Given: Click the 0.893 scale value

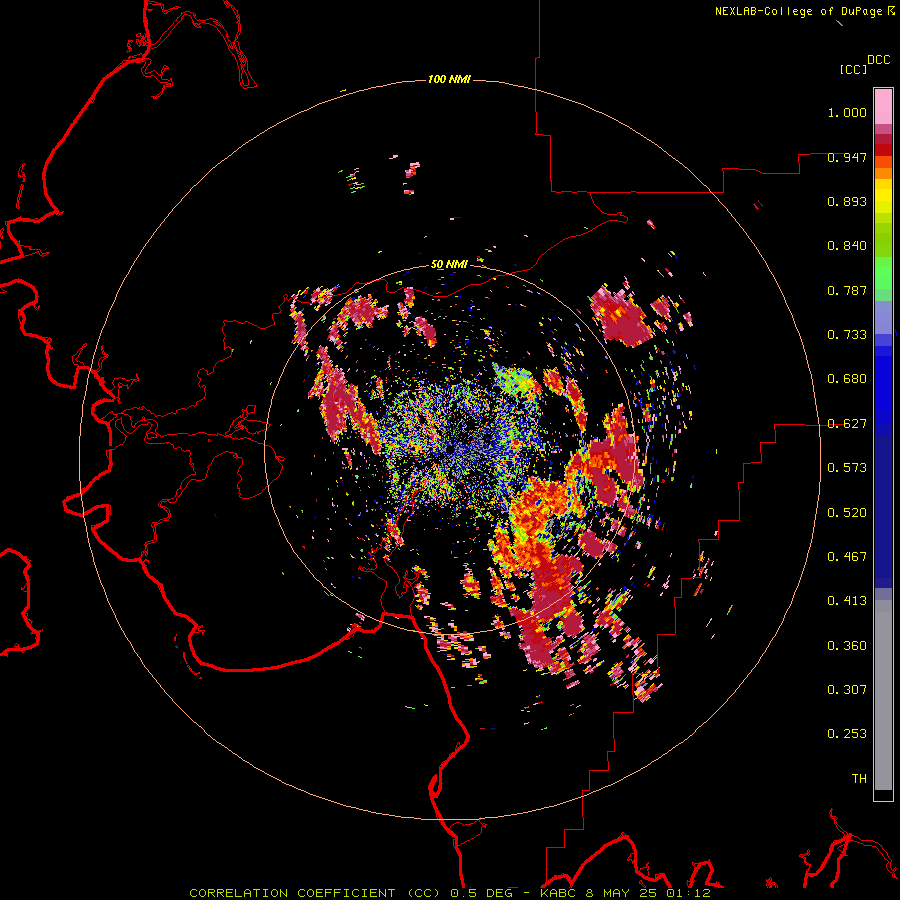Looking at the screenshot, I should point(847,201).
